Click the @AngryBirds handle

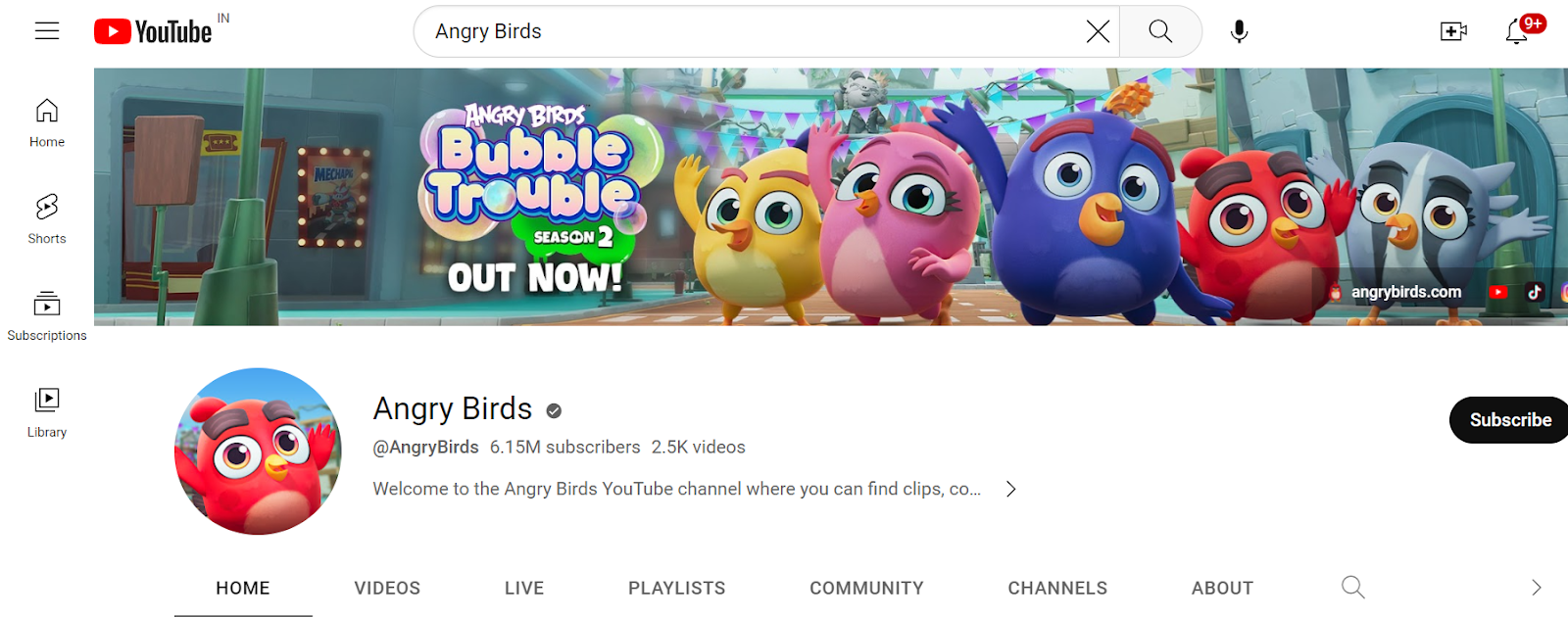[x=425, y=448]
